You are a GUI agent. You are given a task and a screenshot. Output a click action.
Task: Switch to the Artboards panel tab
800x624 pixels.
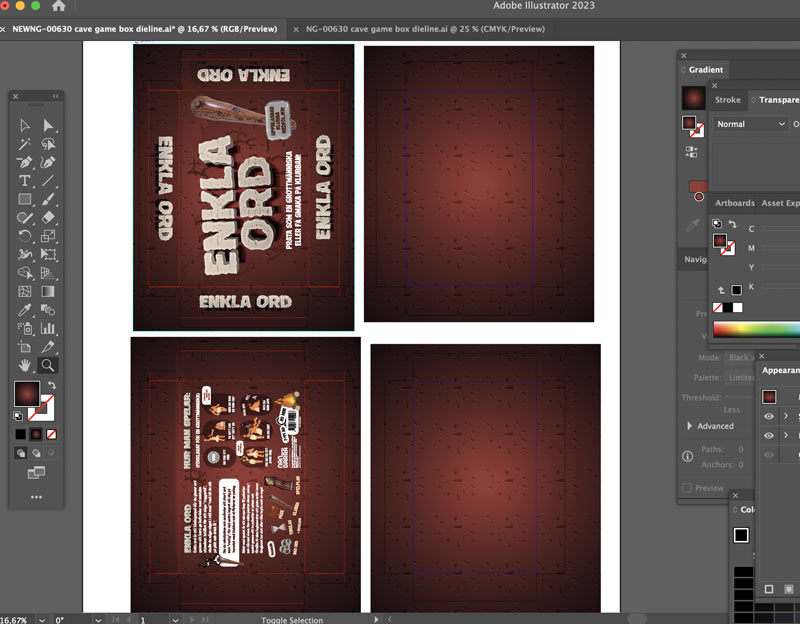coord(734,203)
